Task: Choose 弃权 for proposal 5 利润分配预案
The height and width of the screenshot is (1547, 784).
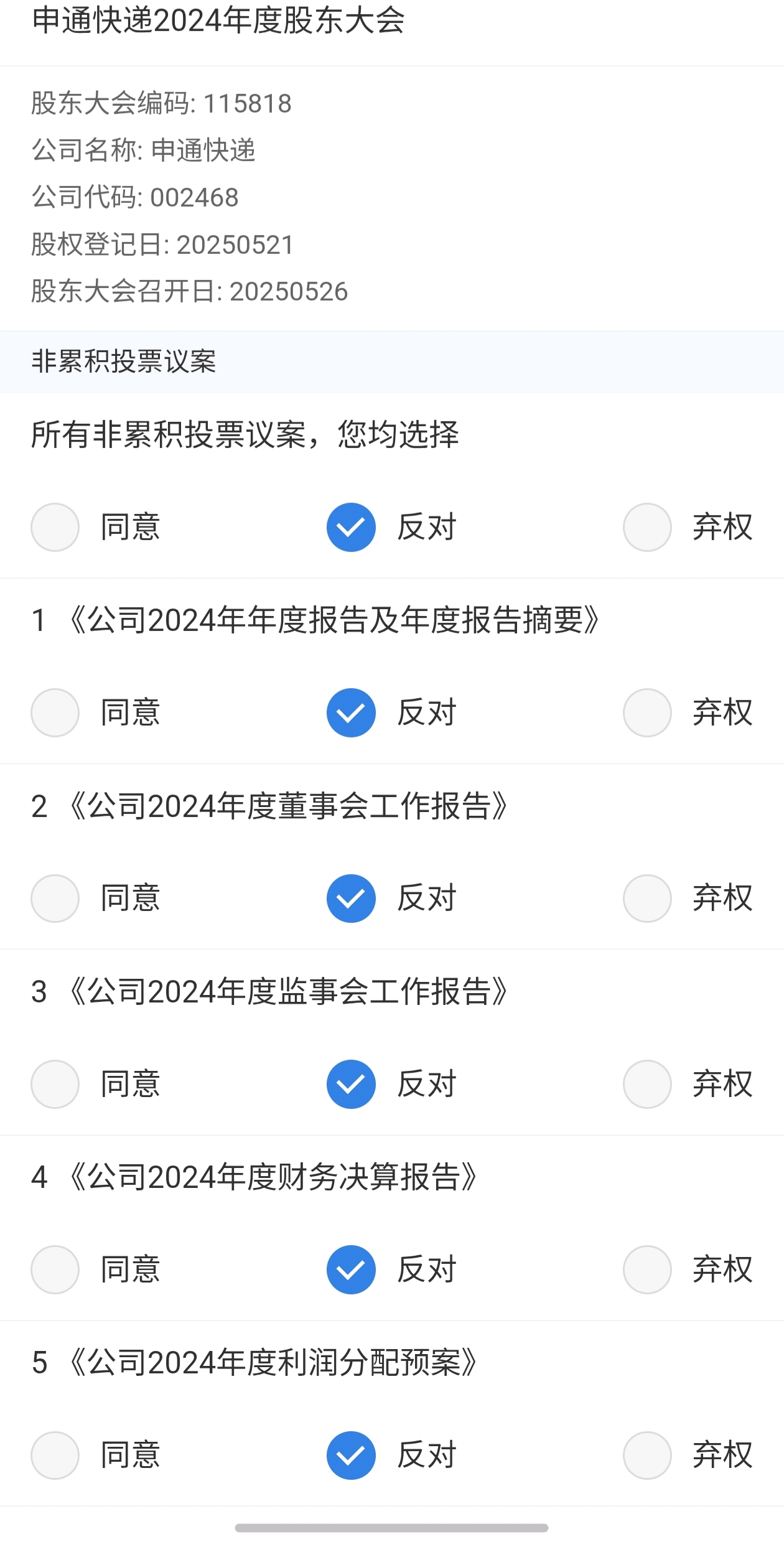Action: (647, 1455)
